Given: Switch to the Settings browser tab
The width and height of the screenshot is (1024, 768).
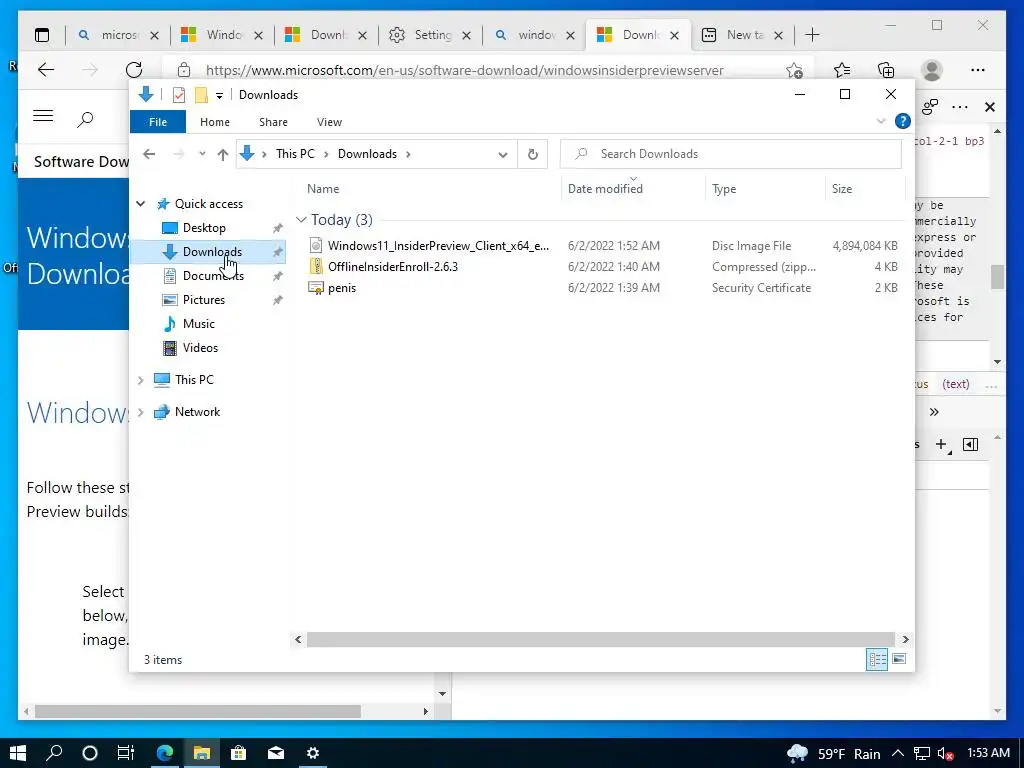Looking at the screenshot, I should (x=430, y=35).
